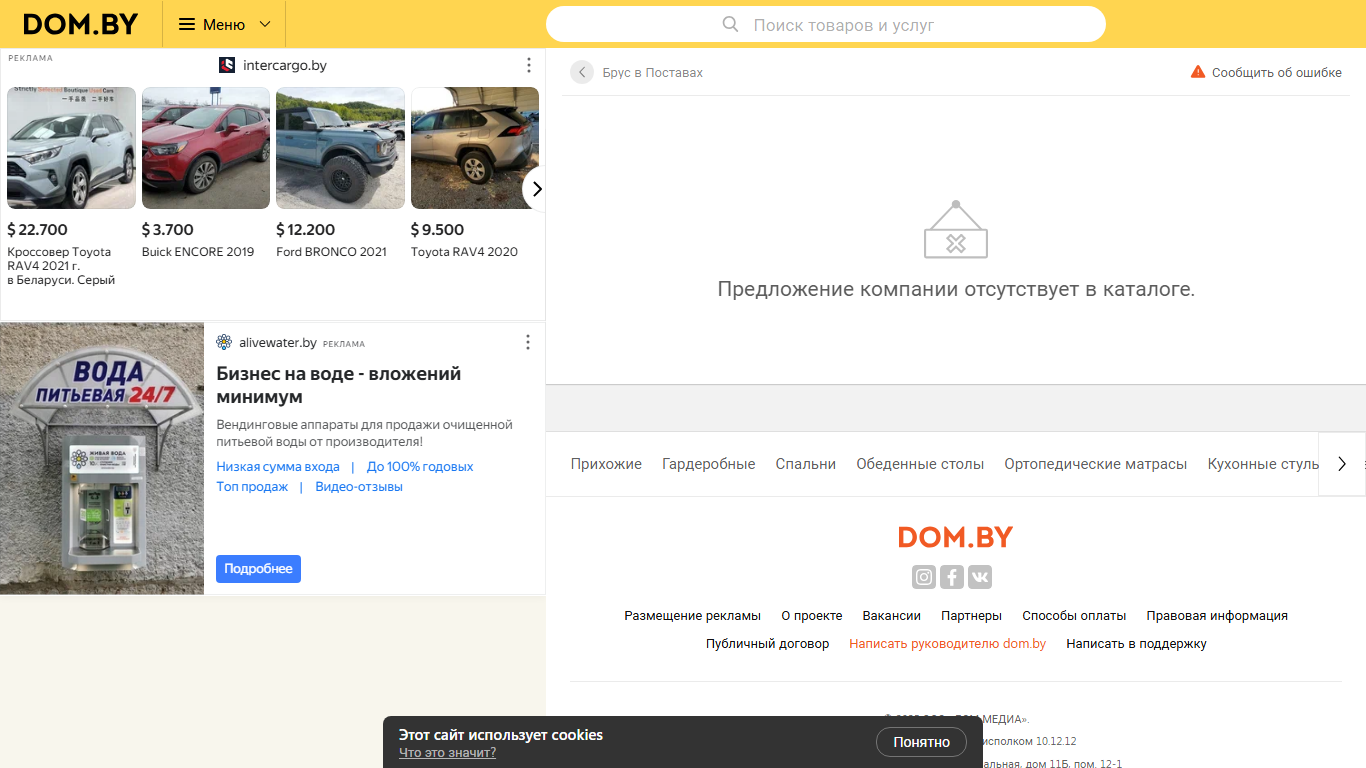1366x768 pixels.
Task: Select the Гардеробные category tab
Action: coord(709,464)
